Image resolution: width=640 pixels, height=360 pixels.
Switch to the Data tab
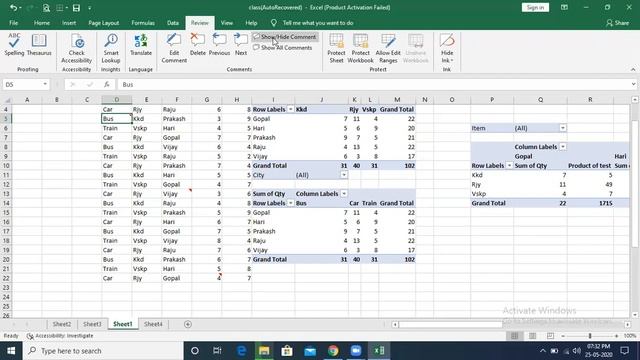173,23
